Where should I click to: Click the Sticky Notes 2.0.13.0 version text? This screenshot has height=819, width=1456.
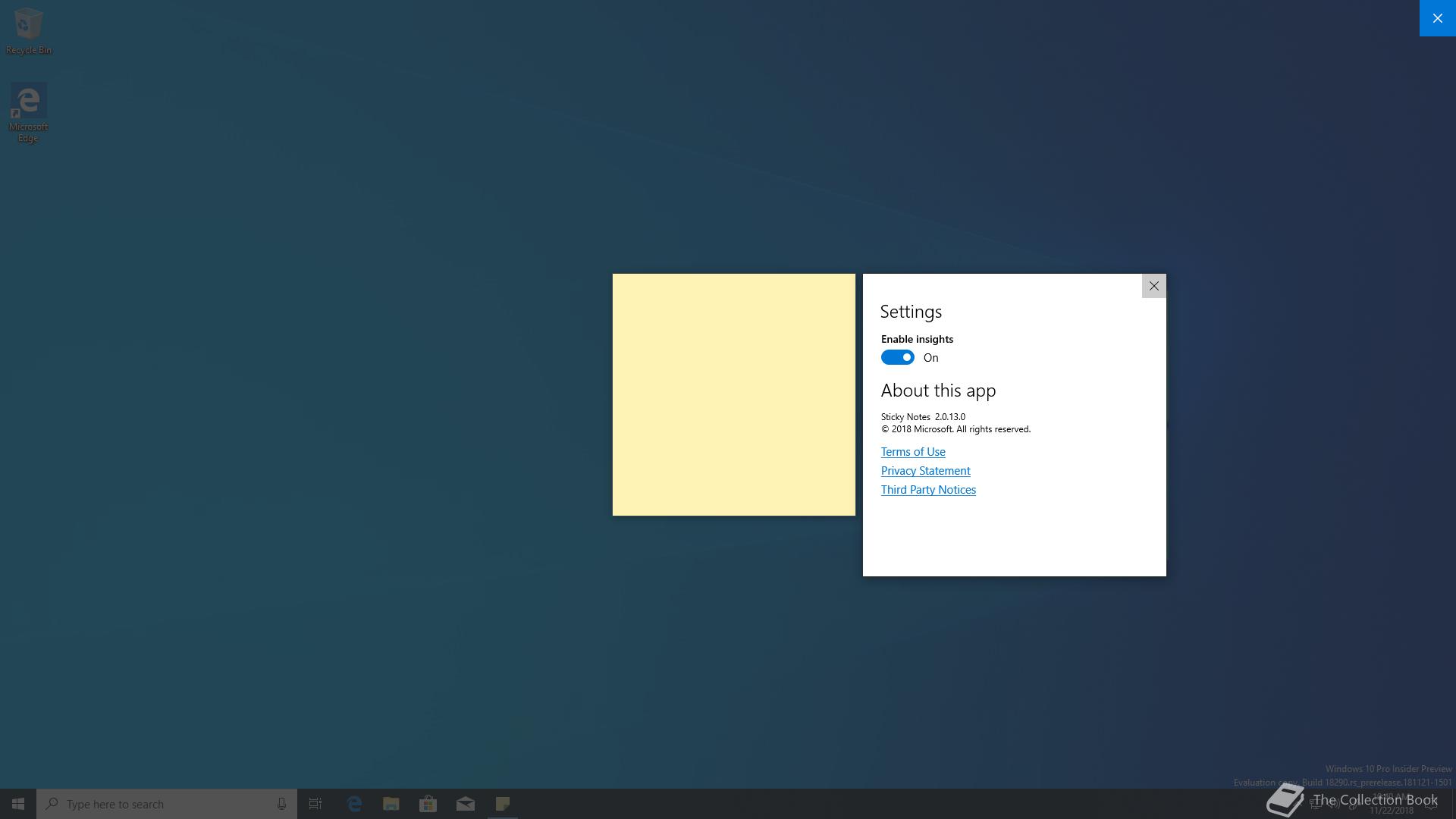pyautogui.click(x=923, y=417)
